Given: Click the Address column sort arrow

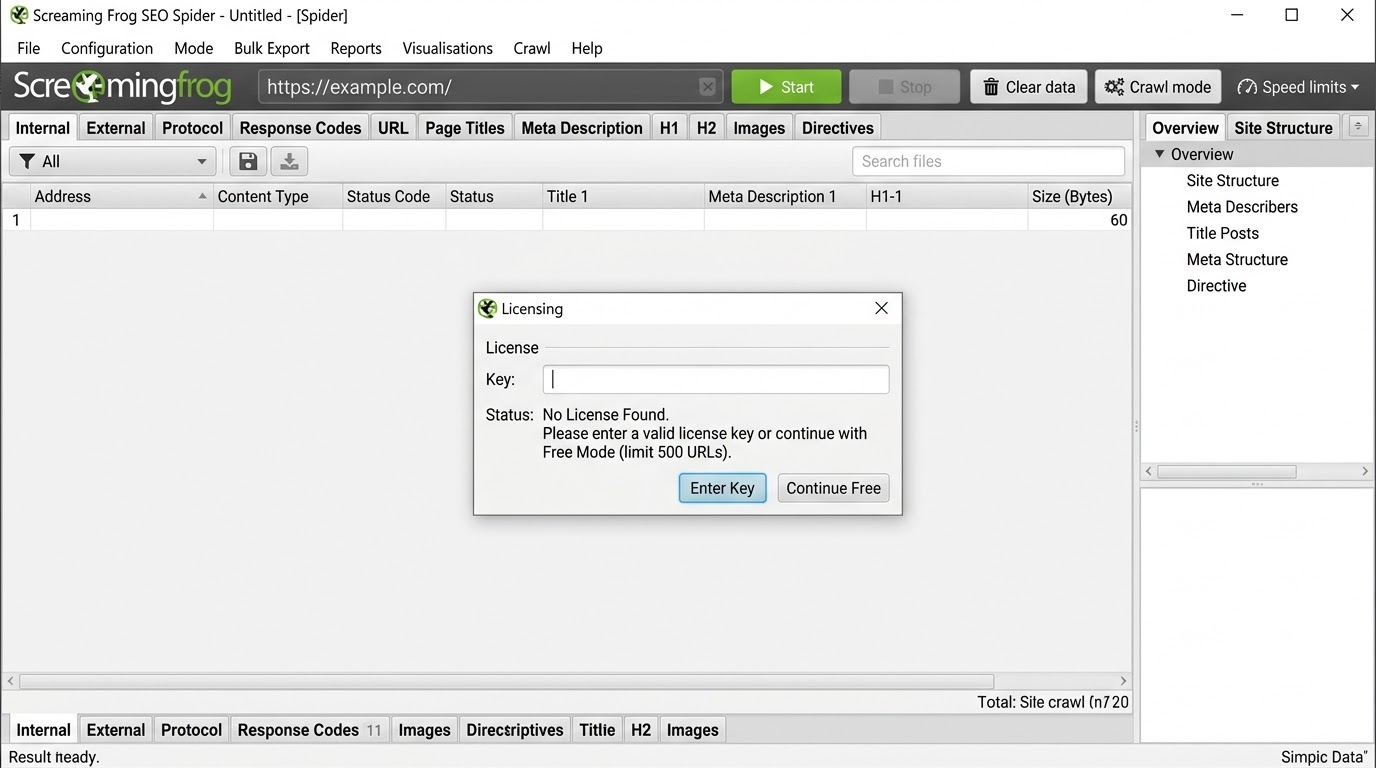Looking at the screenshot, I should pos(203,196).
